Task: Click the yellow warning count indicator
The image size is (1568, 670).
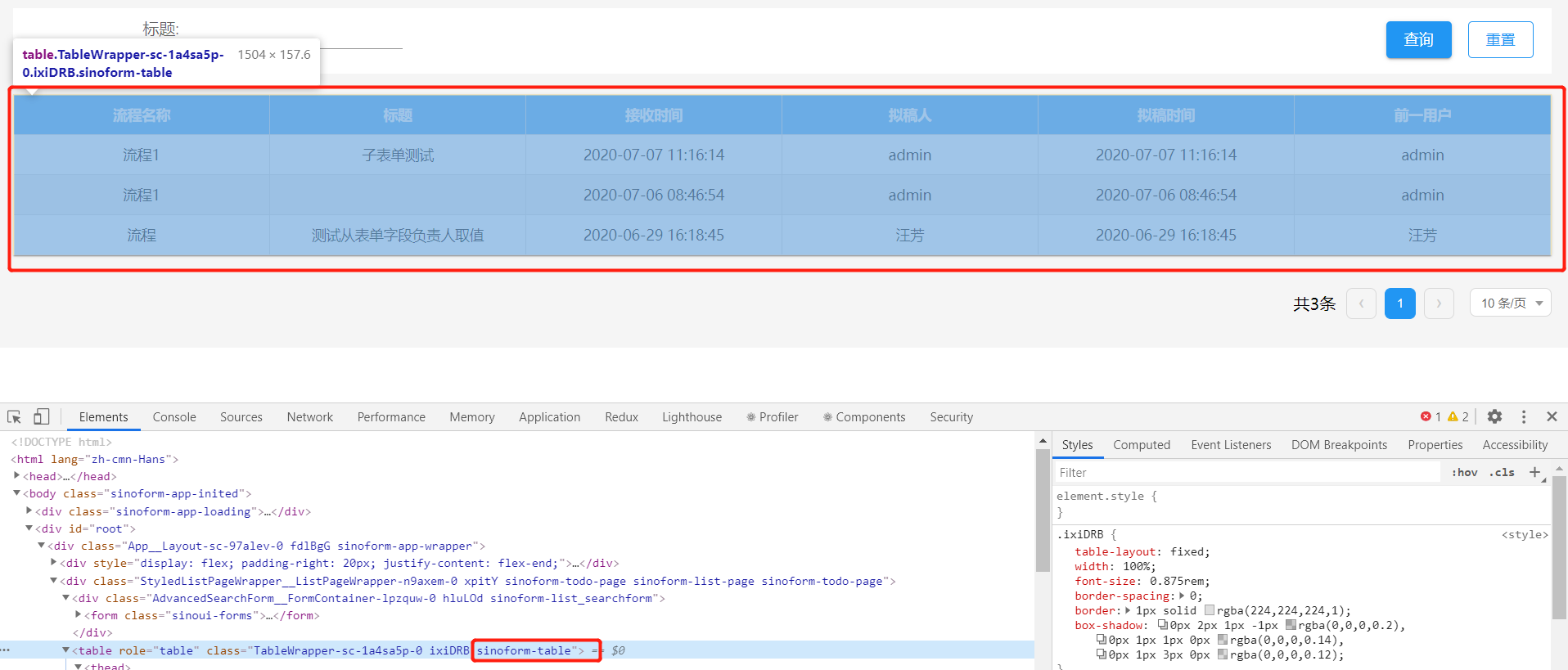Action: (1458, 416)
